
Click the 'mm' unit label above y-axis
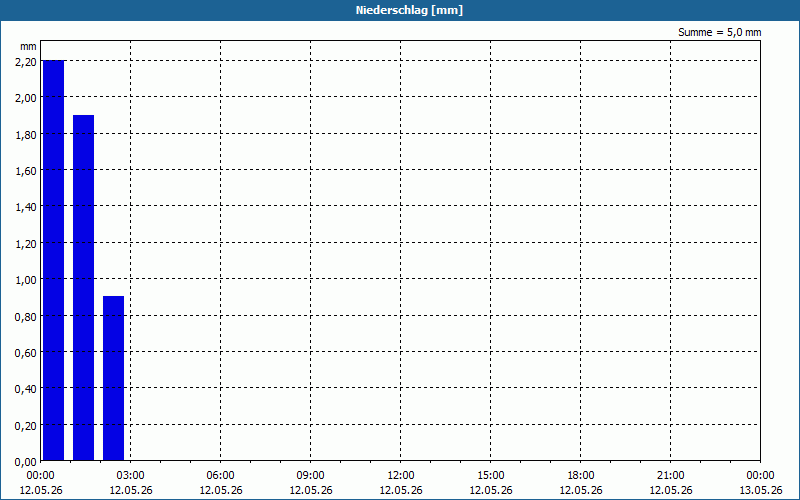coord(29,46)
